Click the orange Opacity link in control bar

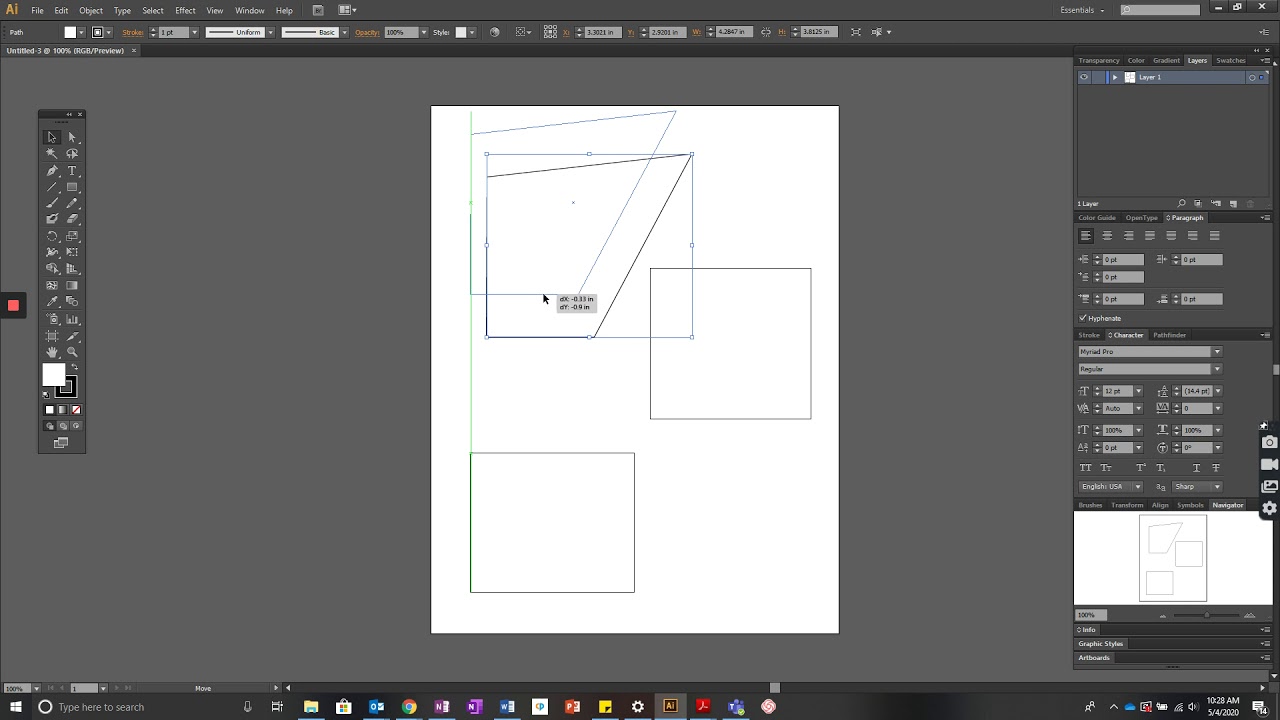point(367,32)
